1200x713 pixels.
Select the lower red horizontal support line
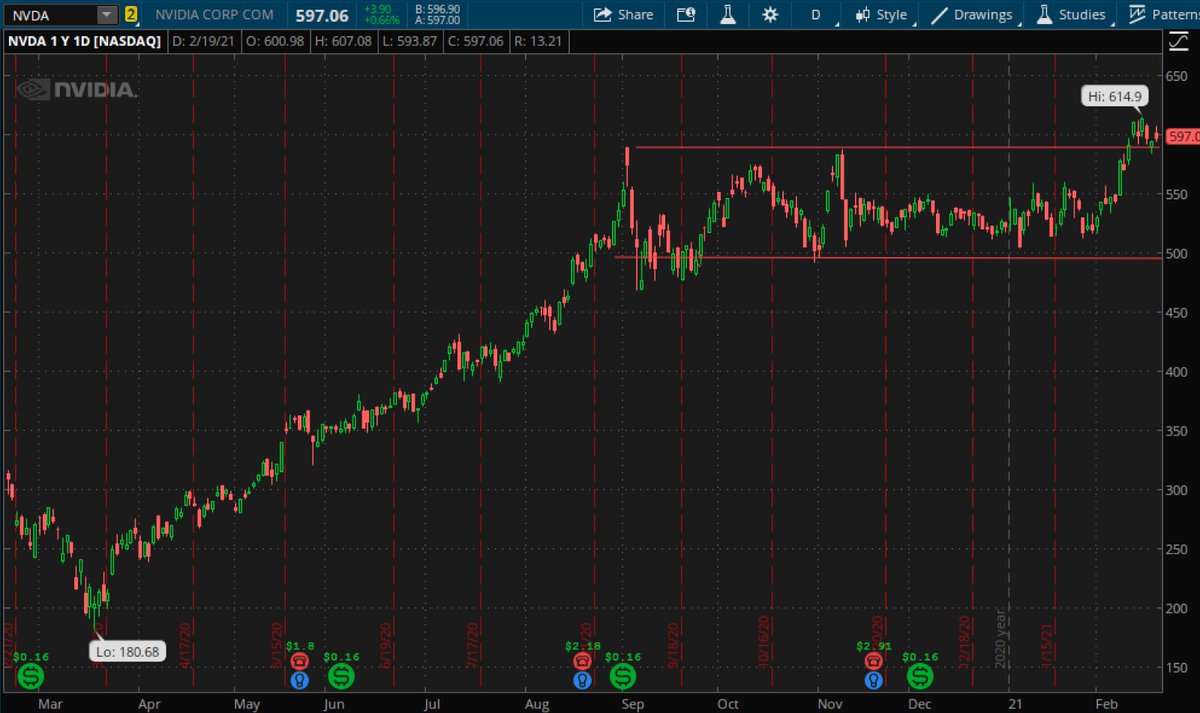888,257
